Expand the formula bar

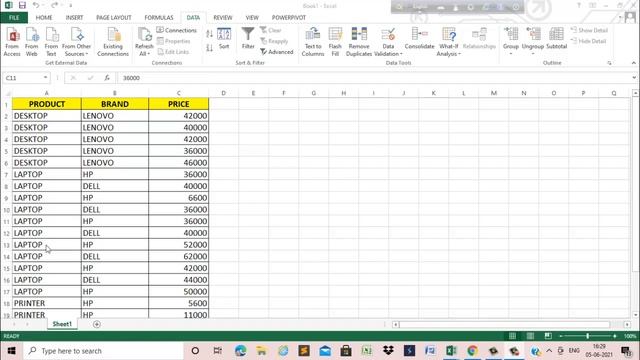(x=634, y=78)
